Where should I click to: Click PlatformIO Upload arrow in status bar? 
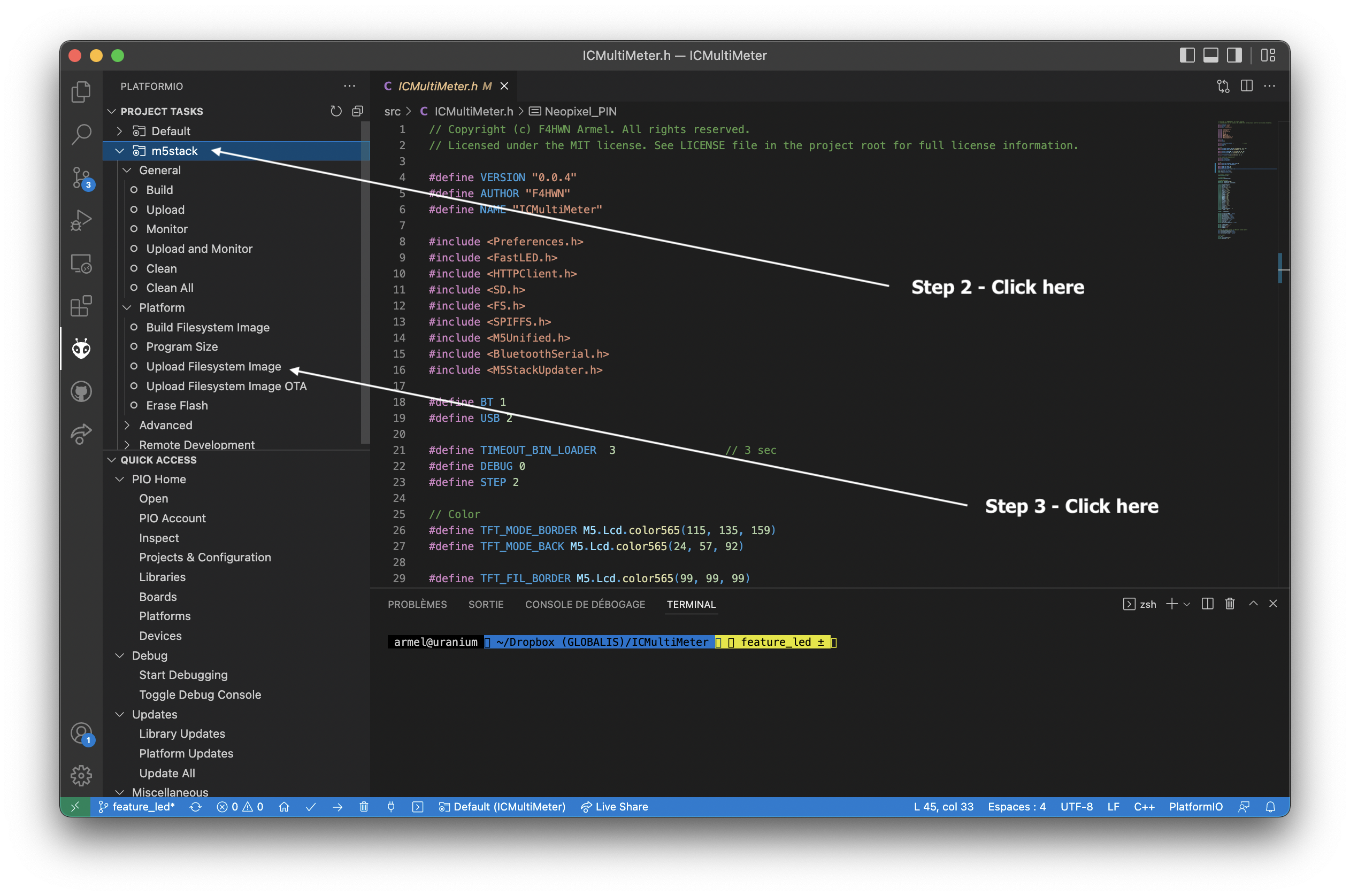337,806
